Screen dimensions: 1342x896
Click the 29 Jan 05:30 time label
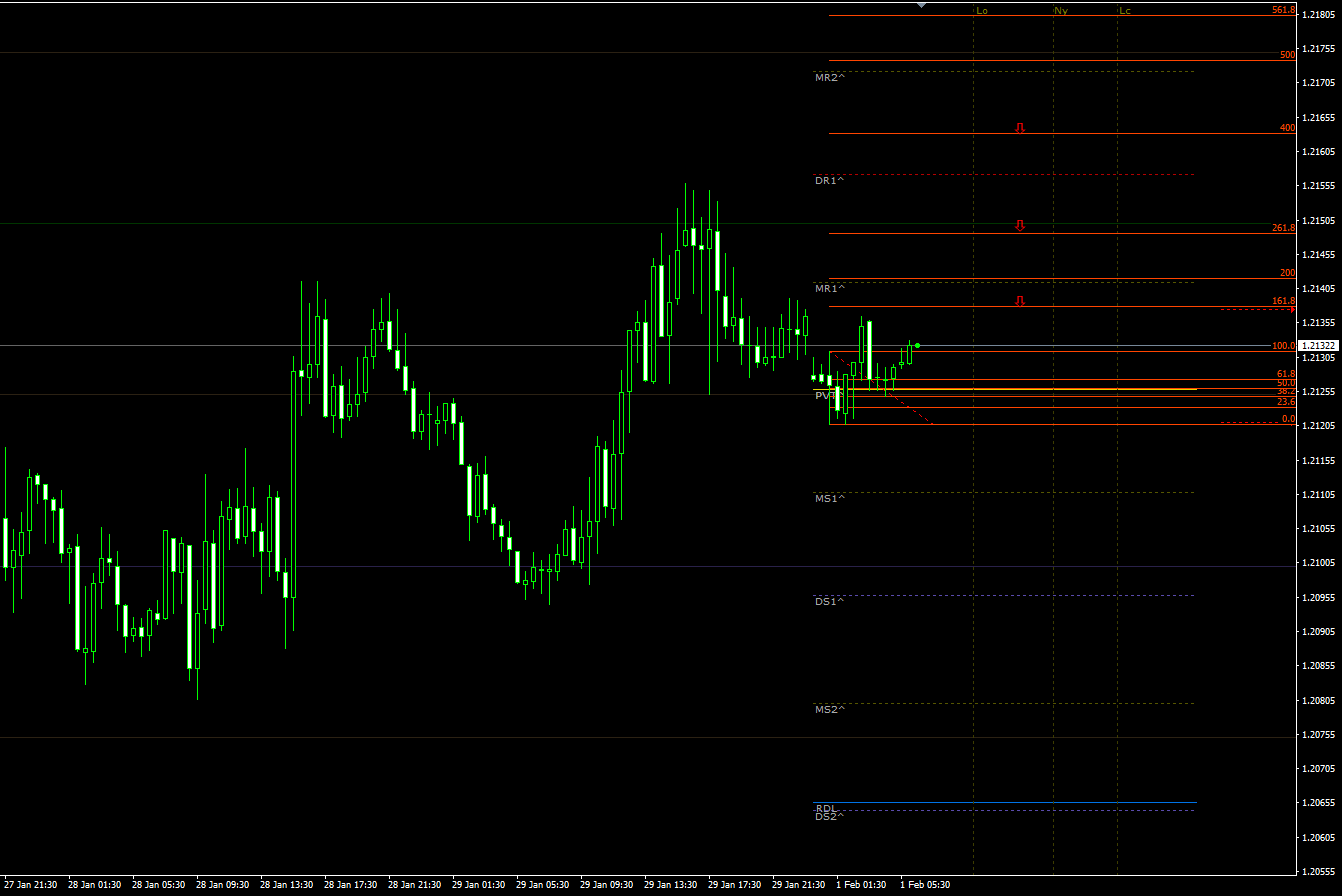(x=543, y=885)
